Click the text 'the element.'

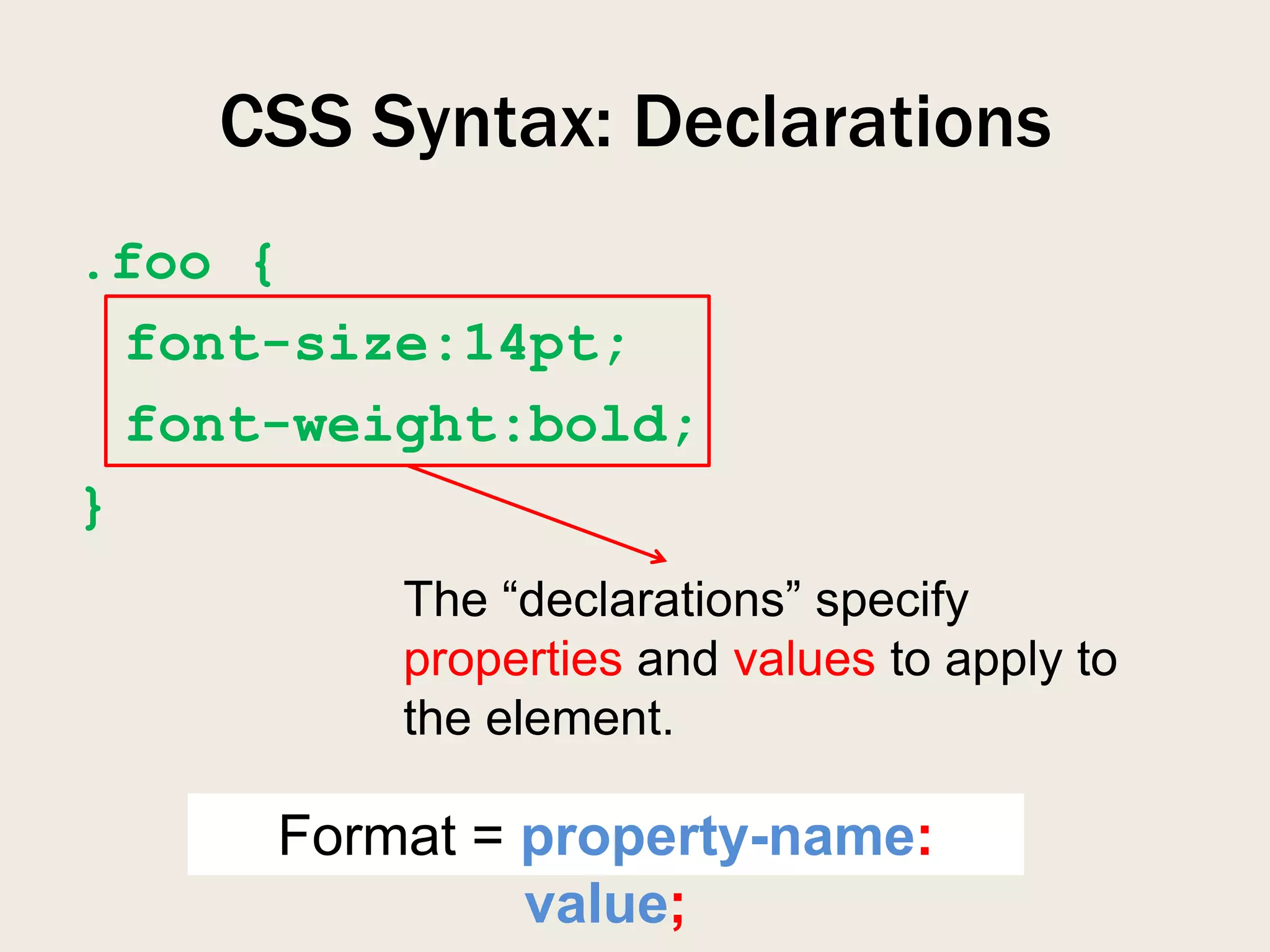point(538,718)
